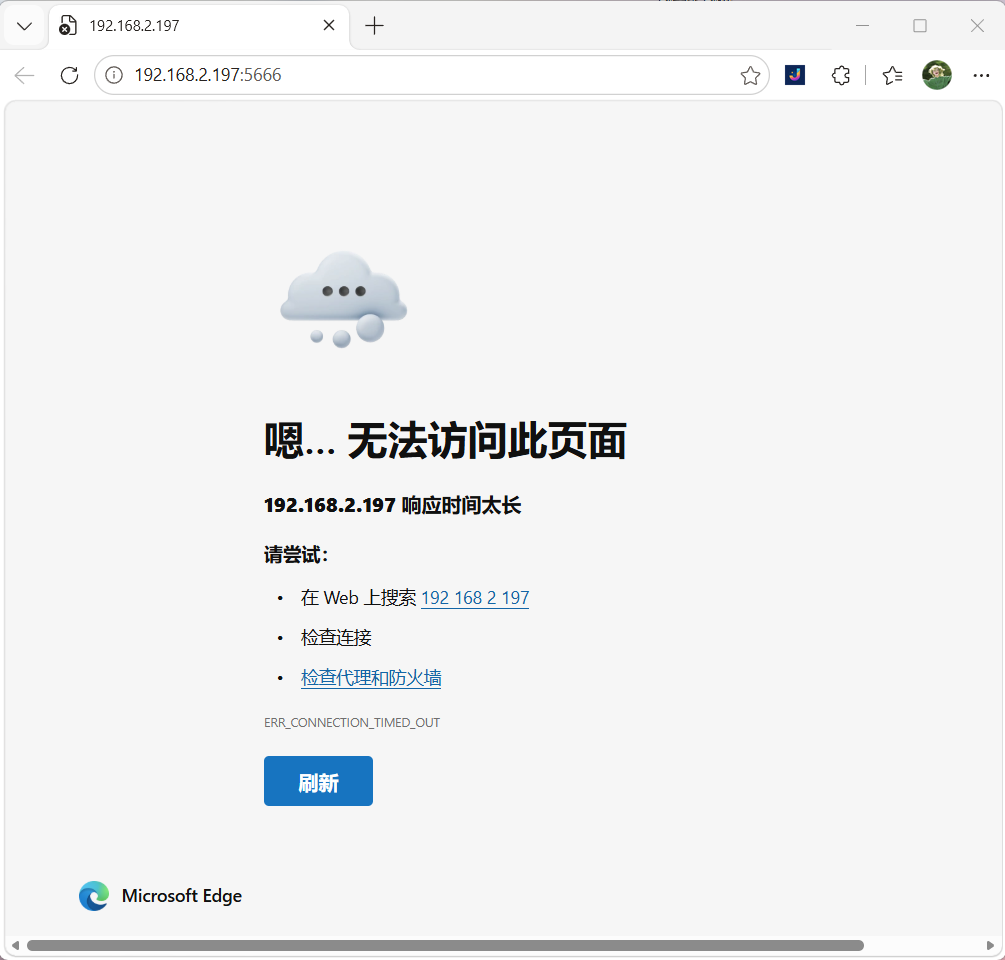Reload page with the refresh icon
The width and height of the screenshot is (1005, 960).
point(69,76)
